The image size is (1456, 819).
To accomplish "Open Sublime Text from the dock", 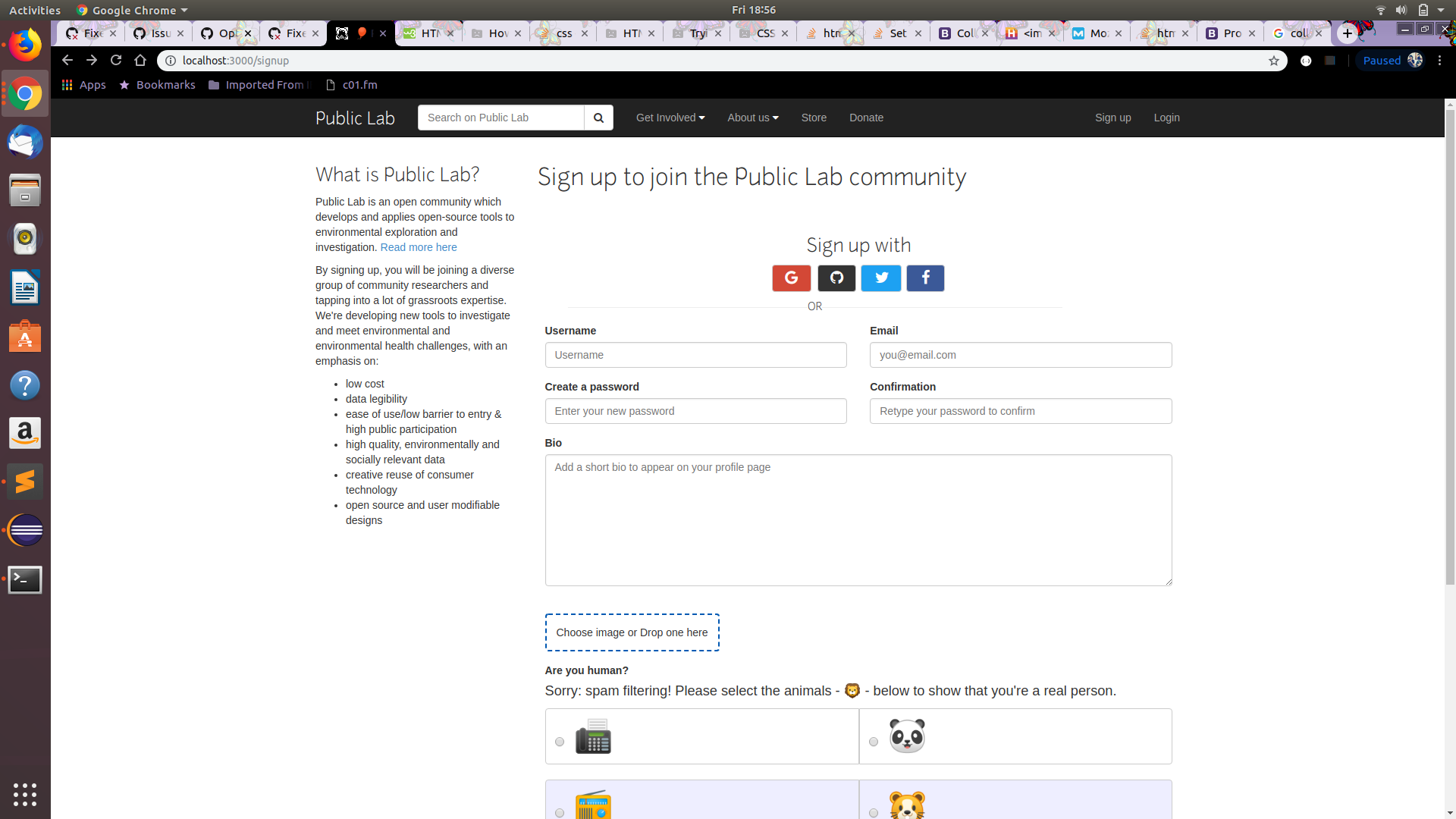I will [x=25, y=482].
